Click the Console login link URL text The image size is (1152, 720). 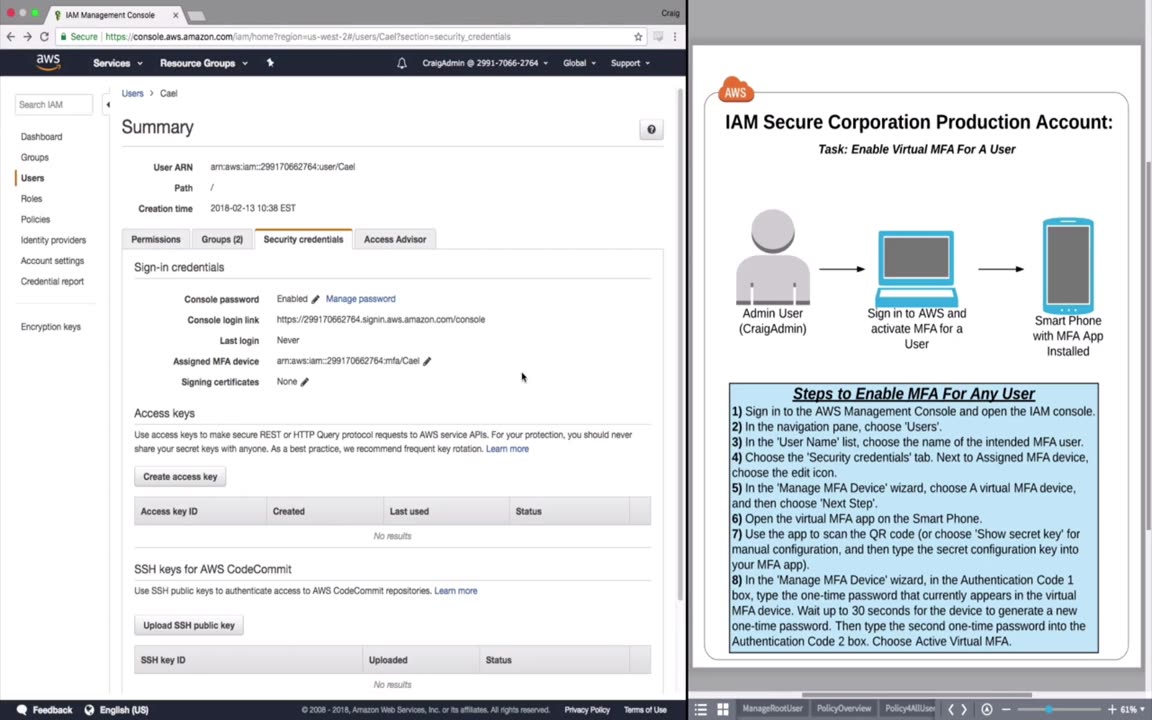click(x=381, y=320)
